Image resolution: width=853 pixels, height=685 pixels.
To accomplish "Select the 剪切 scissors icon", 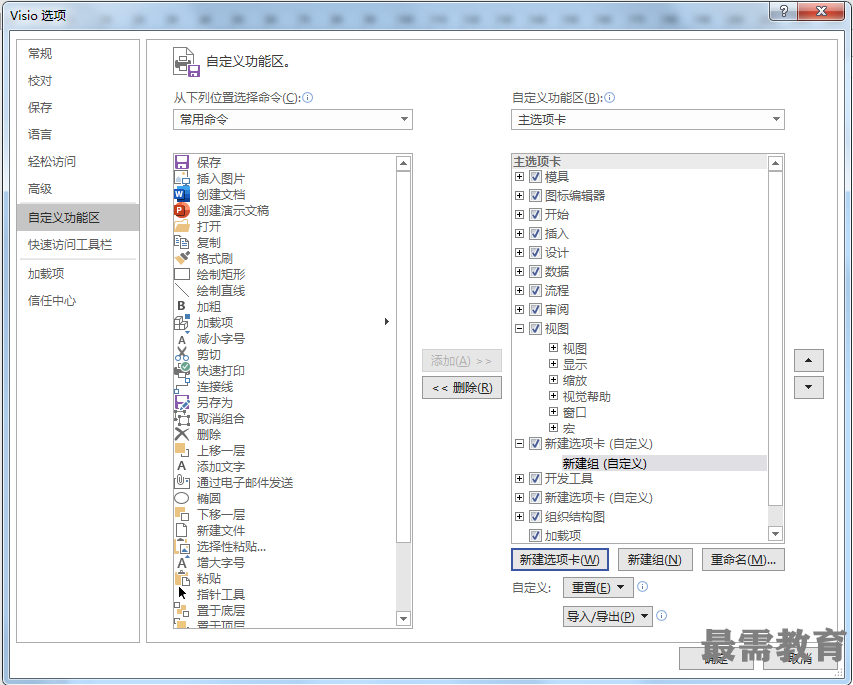I will click(x=182, y=354).
